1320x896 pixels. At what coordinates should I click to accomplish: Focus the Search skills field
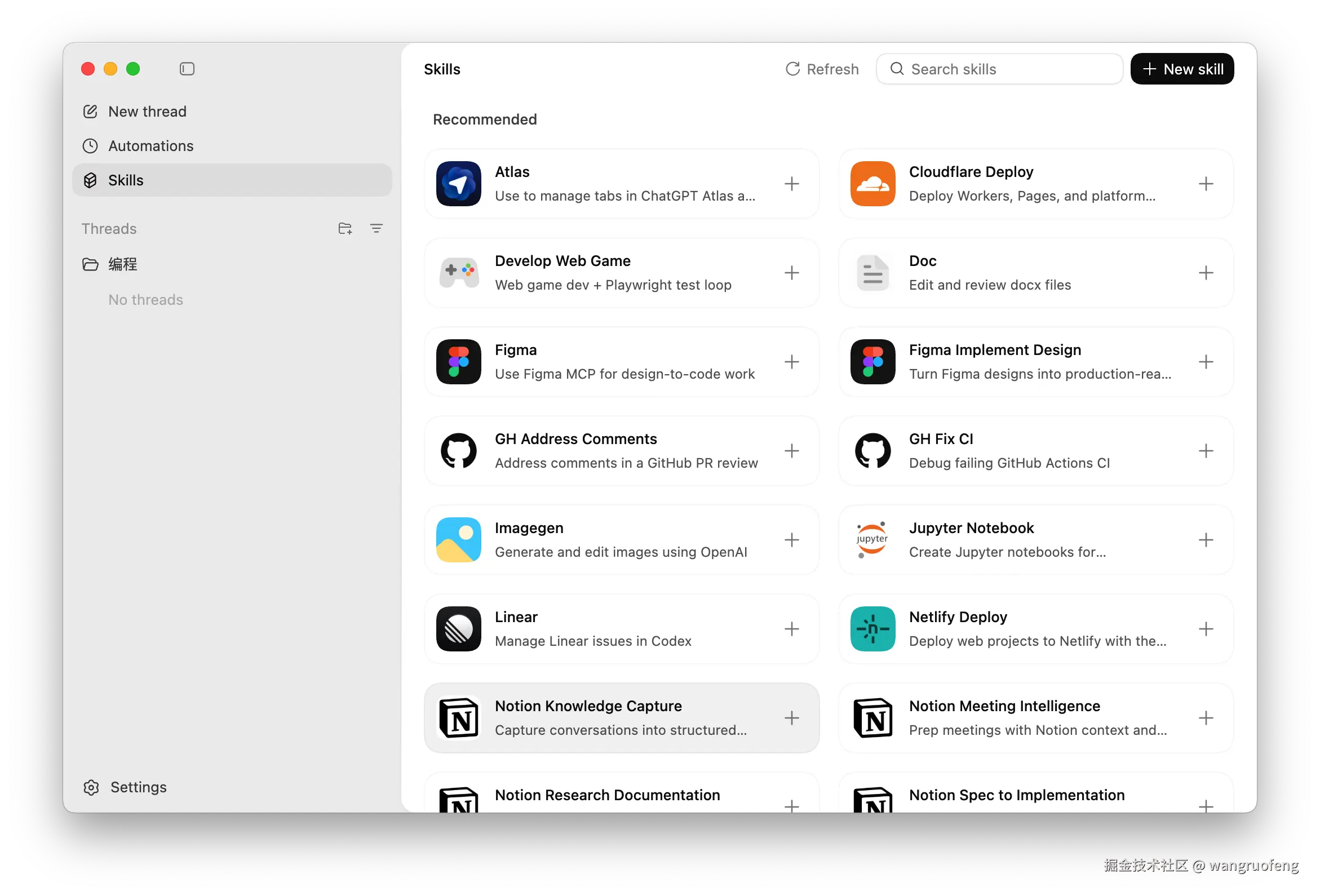pos(1005,69)
